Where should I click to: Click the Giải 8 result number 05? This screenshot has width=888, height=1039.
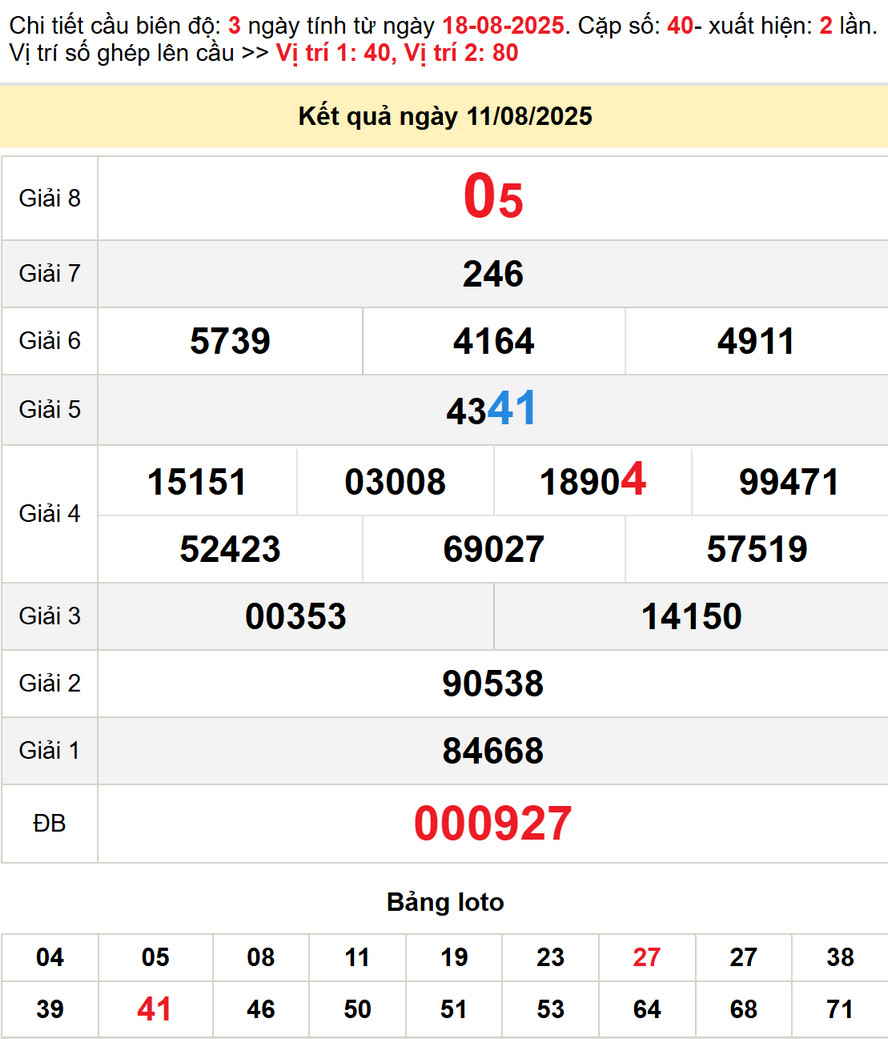pos(493,198)
